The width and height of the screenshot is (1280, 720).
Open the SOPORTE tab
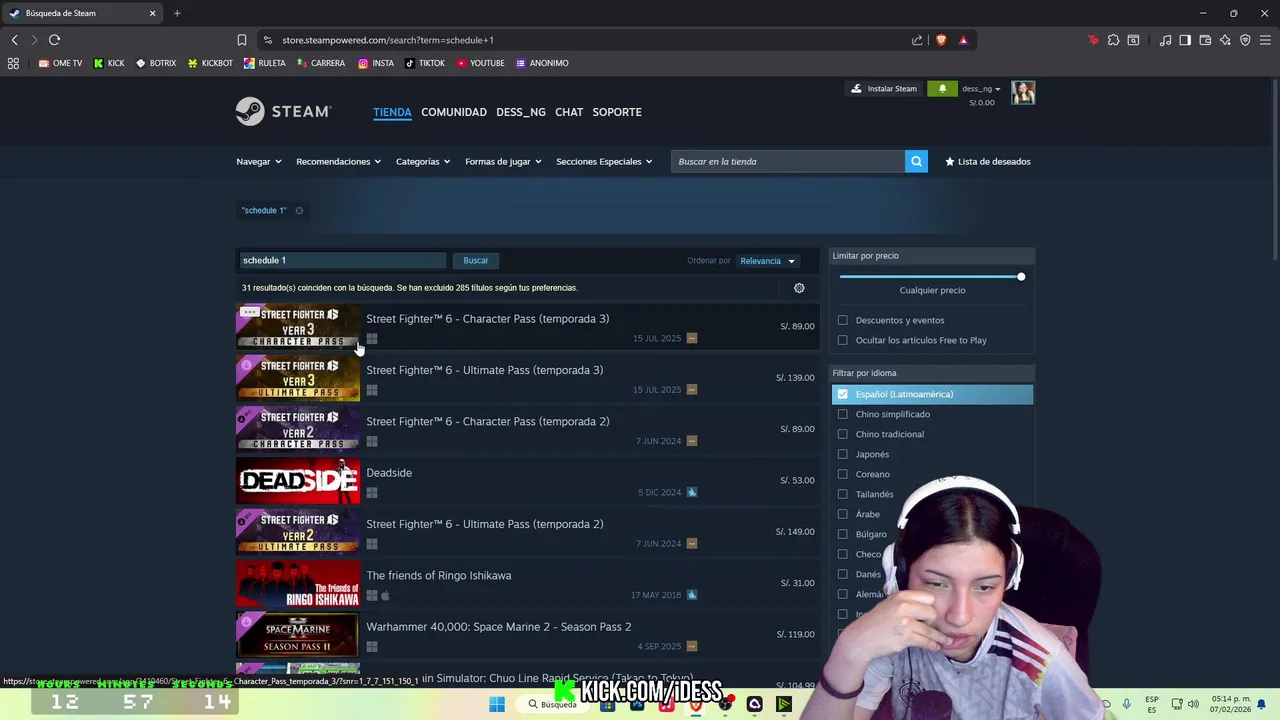pyautogui.click(x=617, y=112)
